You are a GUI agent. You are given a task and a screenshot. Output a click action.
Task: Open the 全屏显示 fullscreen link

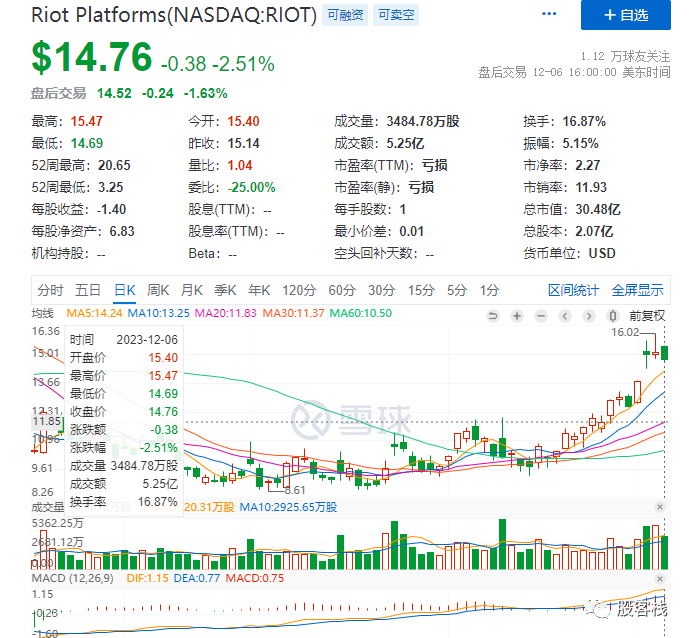click(x=638, y=290)
